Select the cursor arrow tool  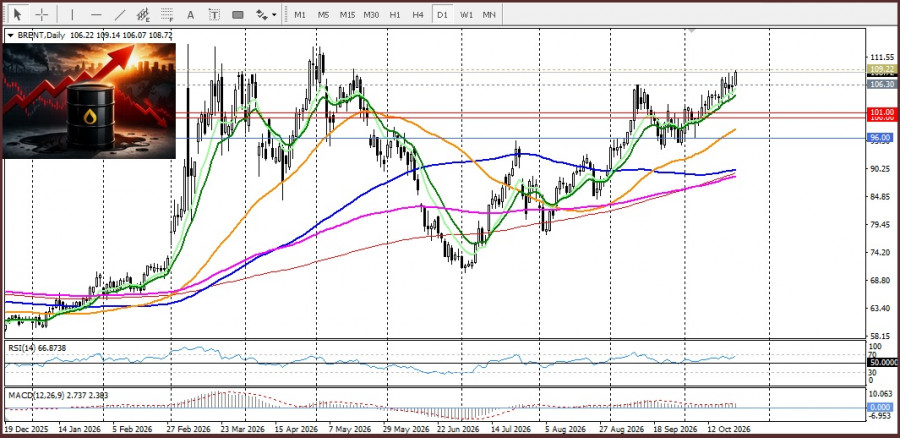click(x=18, y=14)
